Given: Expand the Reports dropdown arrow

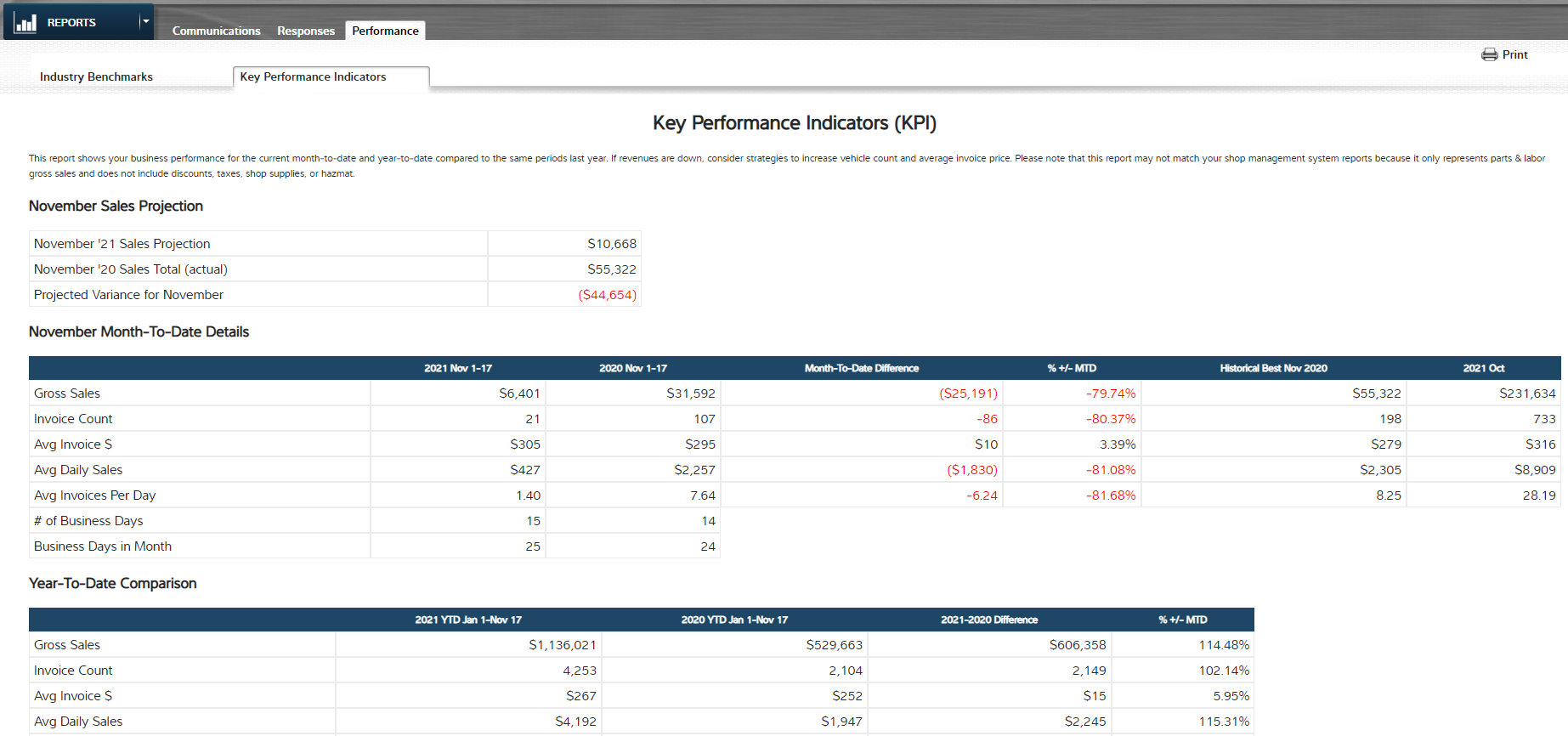Looking at the screenshot, I should click(x=146, y=21).
